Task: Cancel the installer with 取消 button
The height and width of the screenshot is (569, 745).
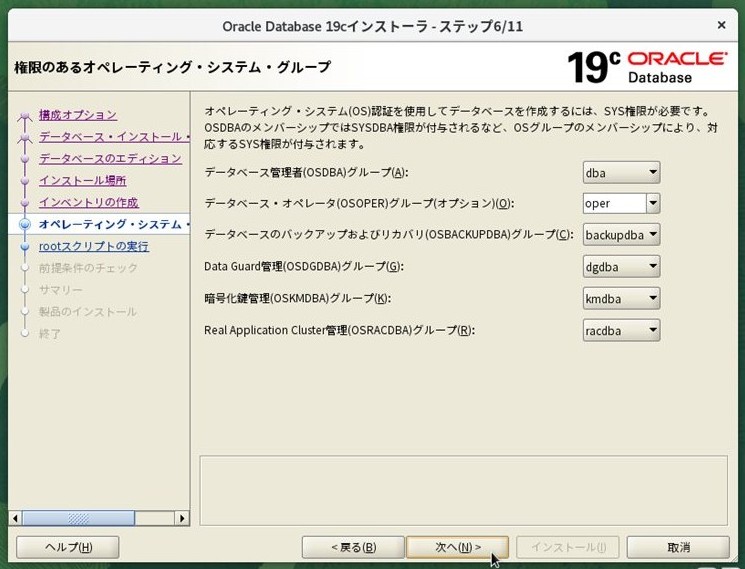Action: tap(678, 547)
